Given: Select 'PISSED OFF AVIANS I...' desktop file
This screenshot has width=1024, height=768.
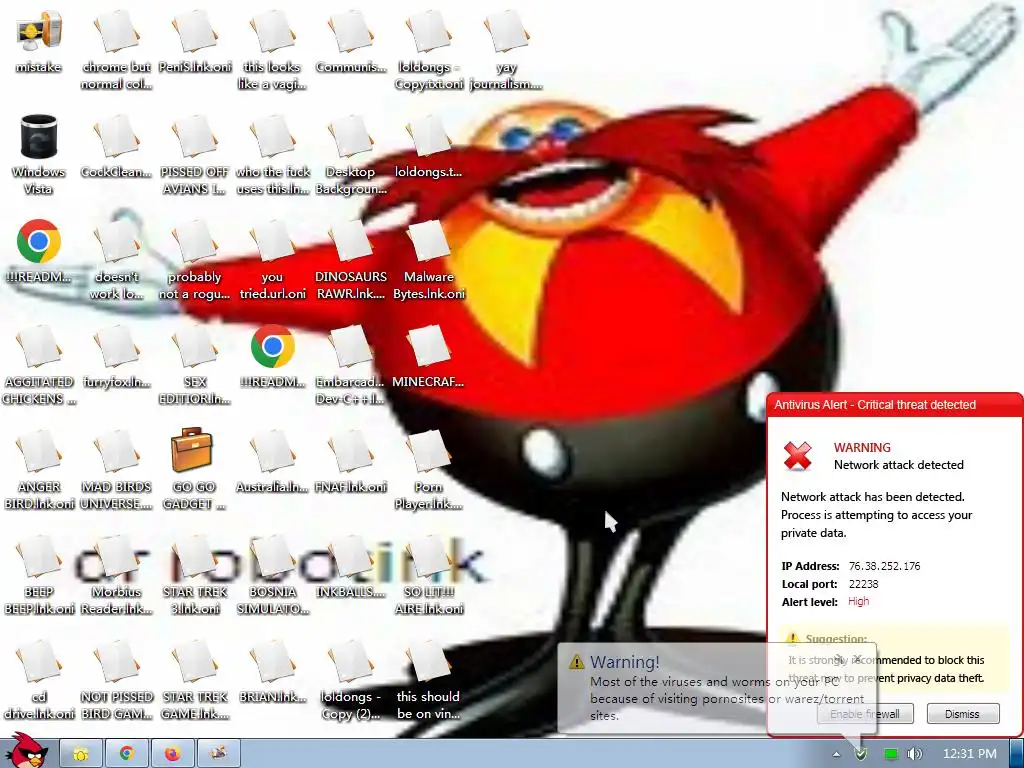Looking at the screenshot, I should click(x=195, y=155).
